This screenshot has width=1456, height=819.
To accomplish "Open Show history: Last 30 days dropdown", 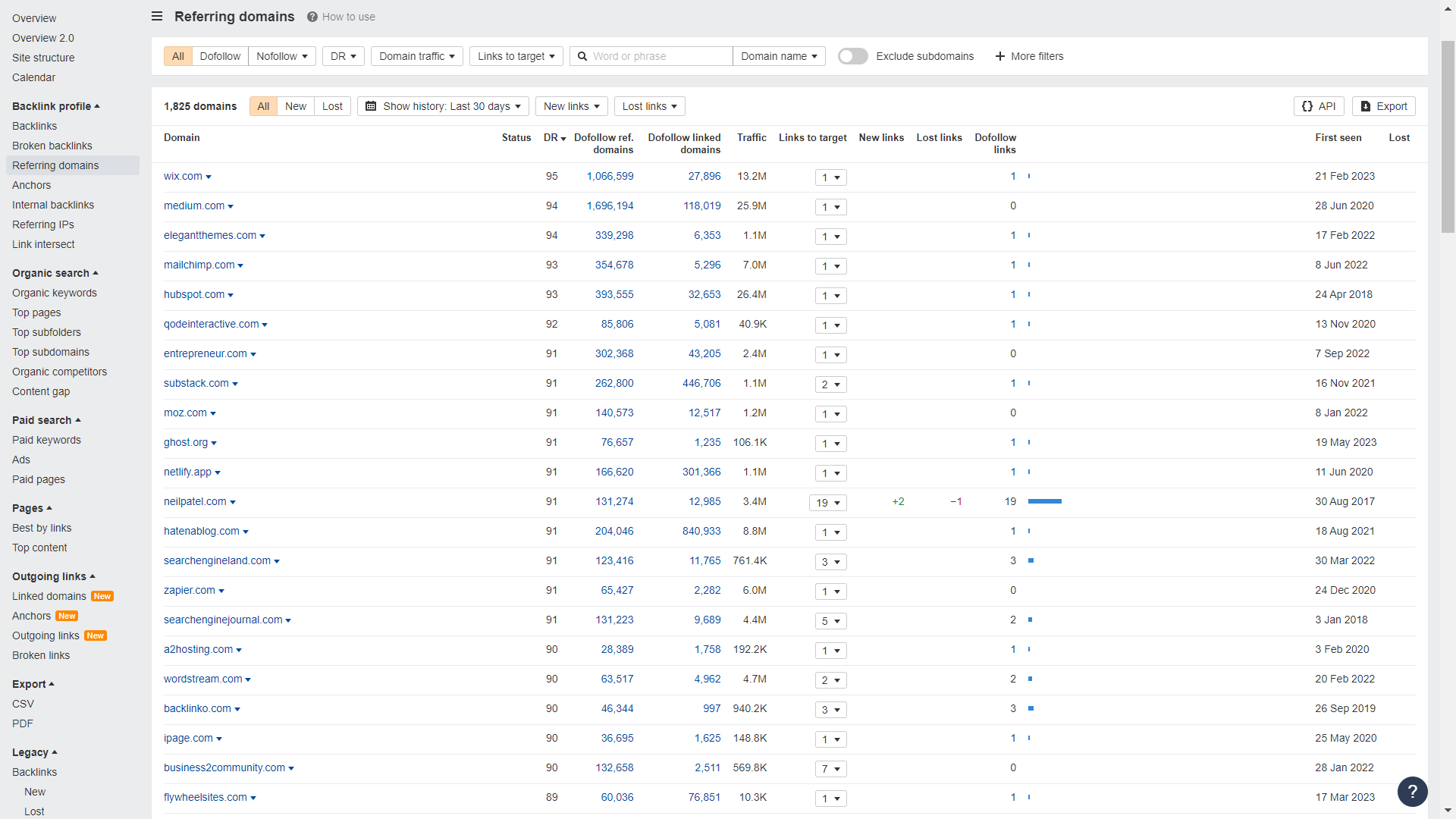I will pyautogui.click(x=444, y=106).
